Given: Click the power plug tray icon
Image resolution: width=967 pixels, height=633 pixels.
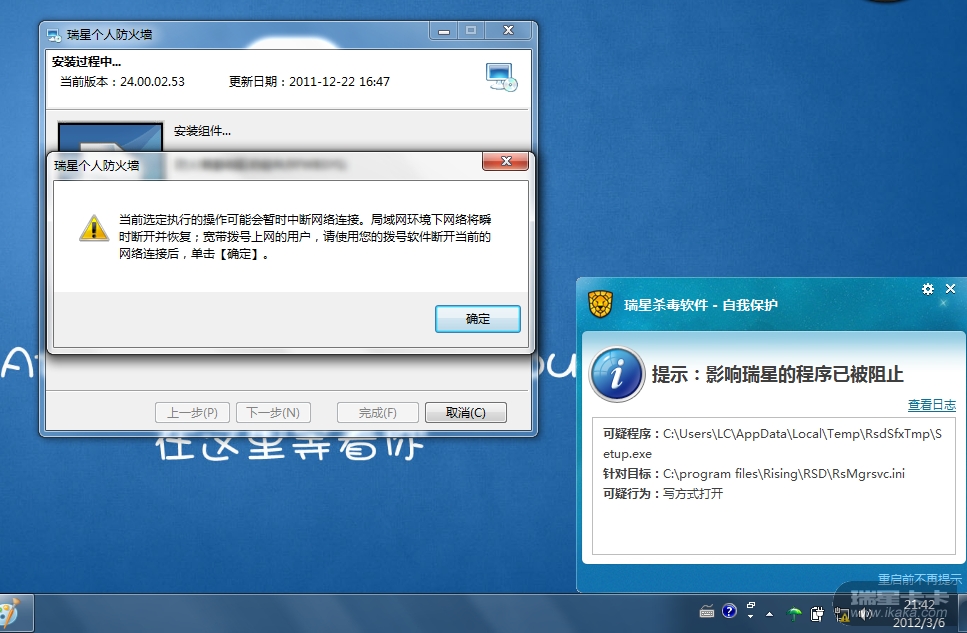Looking at the screenshot, I should (817, 613).
